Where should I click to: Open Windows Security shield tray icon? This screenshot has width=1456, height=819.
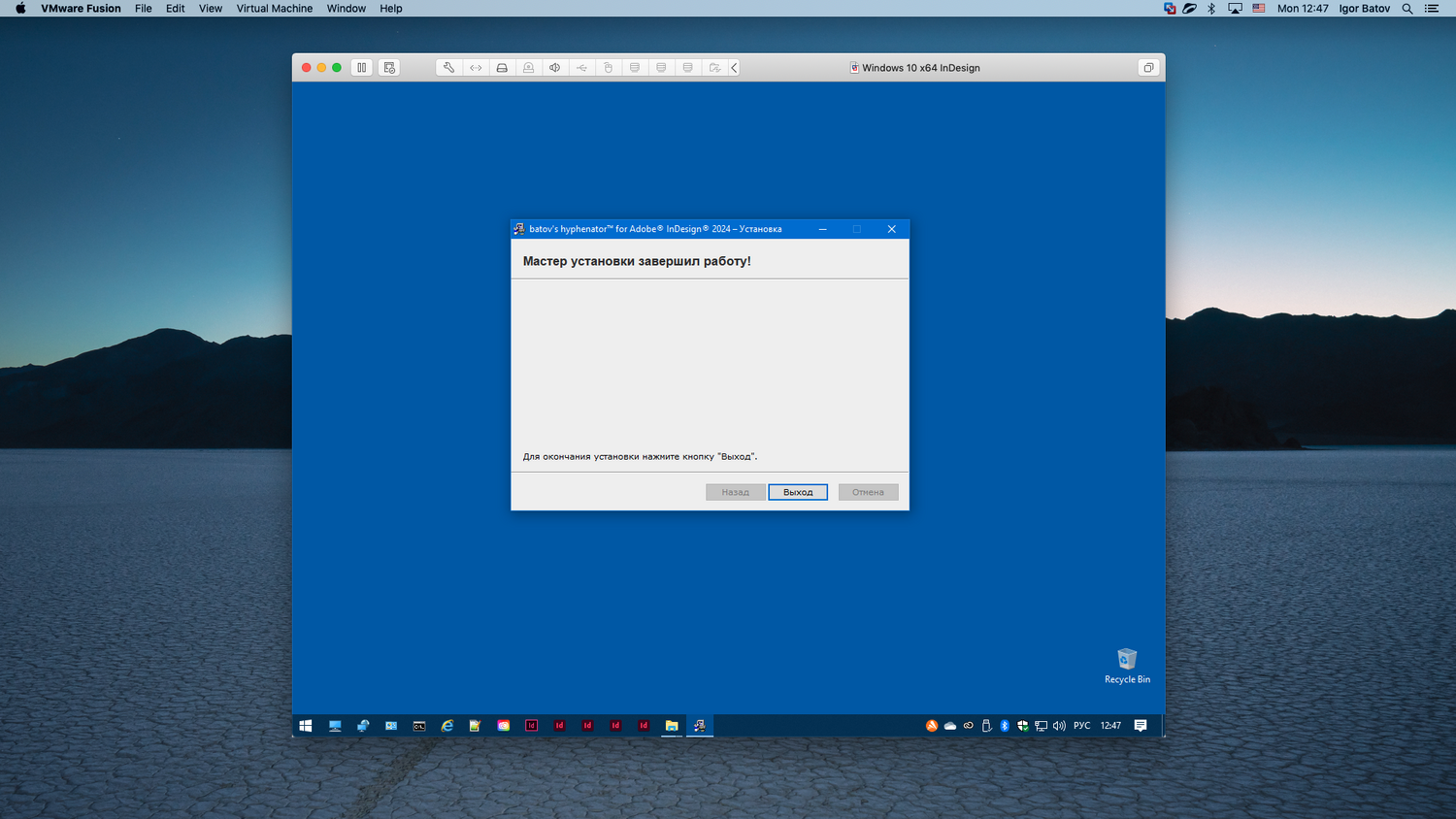(1022, 726)
